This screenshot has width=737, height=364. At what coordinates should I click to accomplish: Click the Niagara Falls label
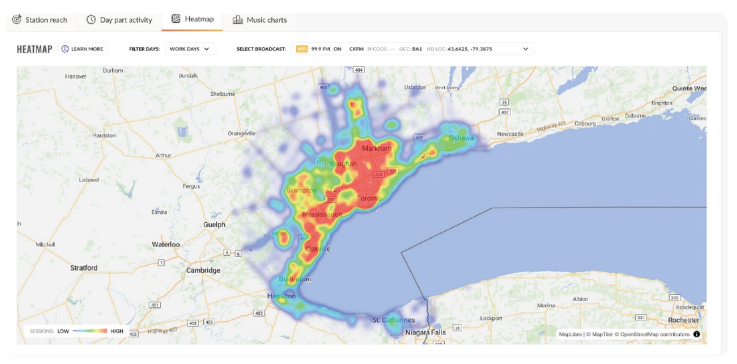click(x=426, y=332)
